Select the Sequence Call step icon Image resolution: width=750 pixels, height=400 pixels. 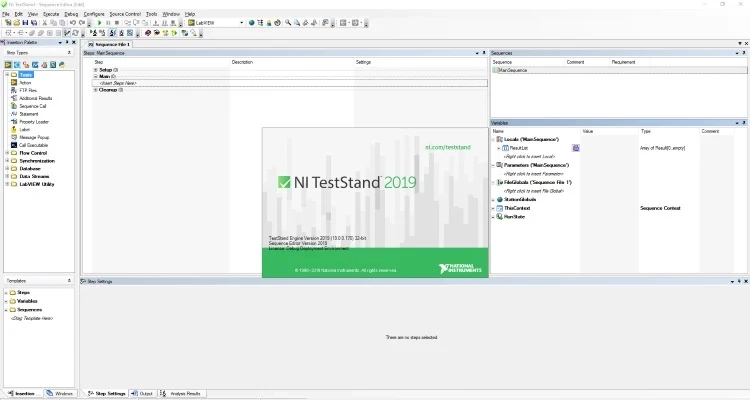coord(13,106)
